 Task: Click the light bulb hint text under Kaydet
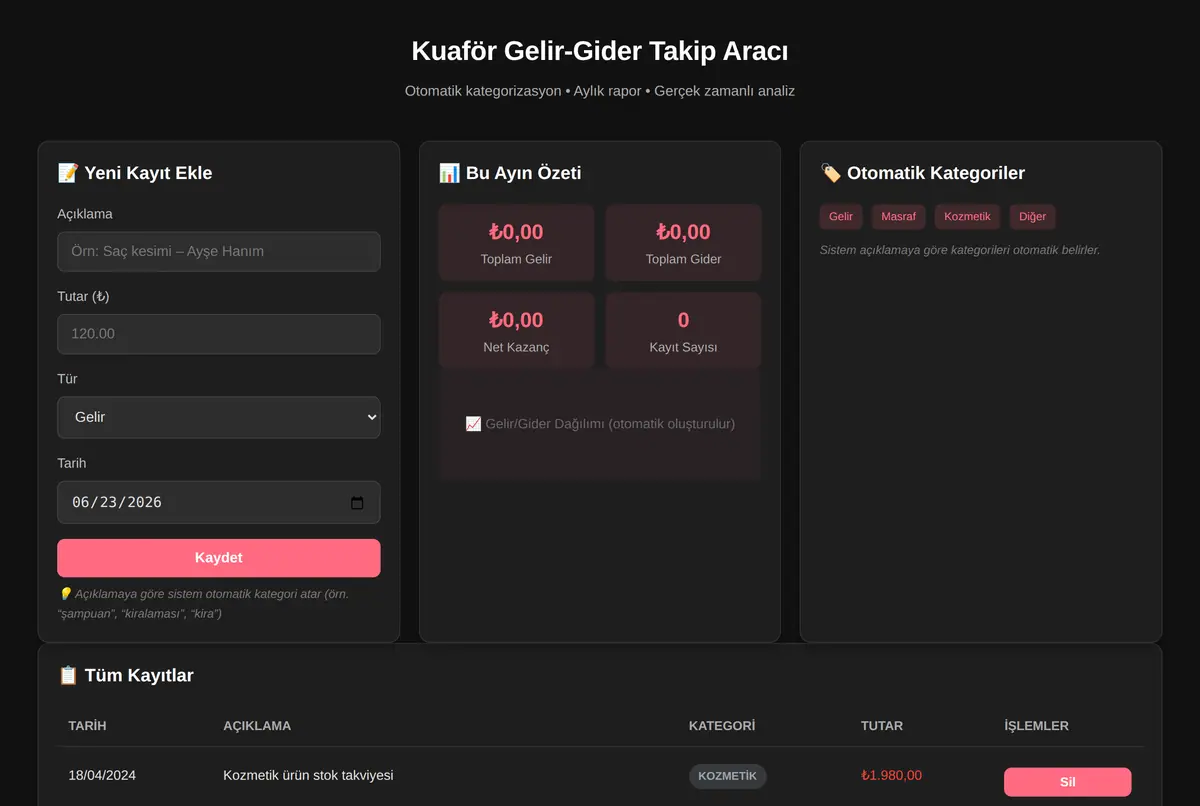pyautogui.click(x=204, y=603)
